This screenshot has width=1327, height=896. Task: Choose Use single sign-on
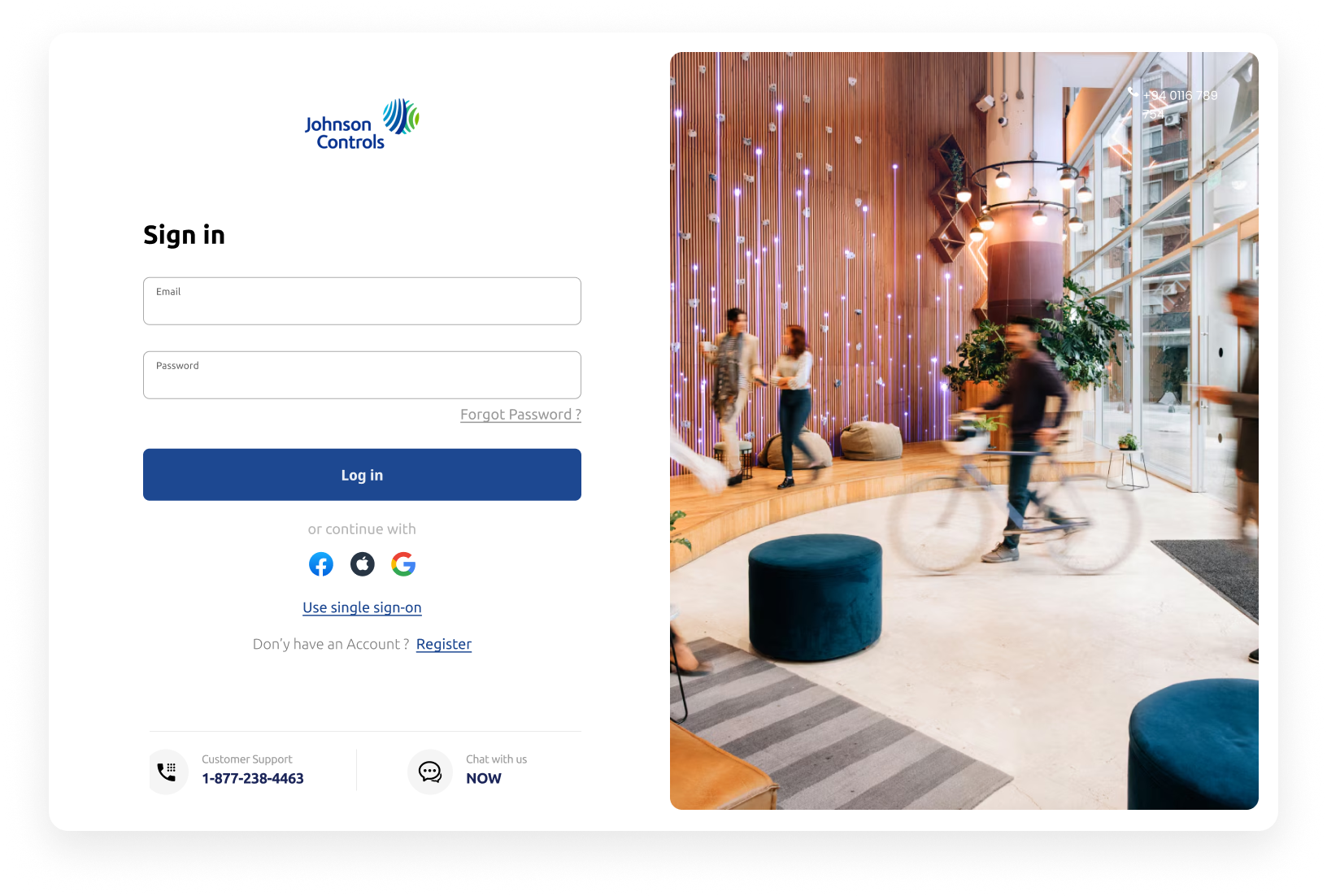coord(362,607)
